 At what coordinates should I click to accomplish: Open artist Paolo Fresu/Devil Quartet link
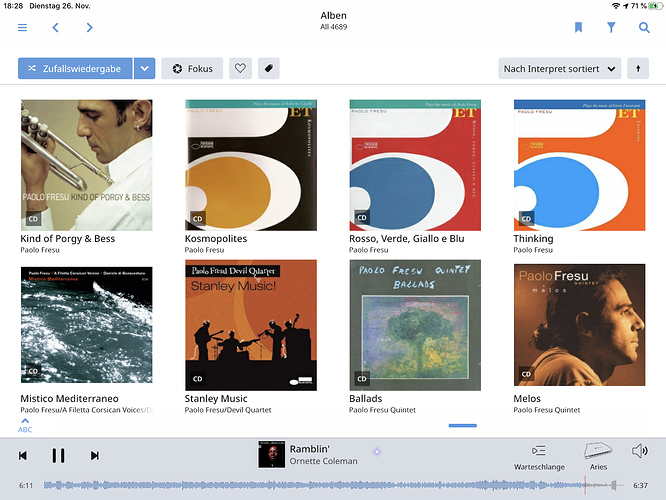228,410
